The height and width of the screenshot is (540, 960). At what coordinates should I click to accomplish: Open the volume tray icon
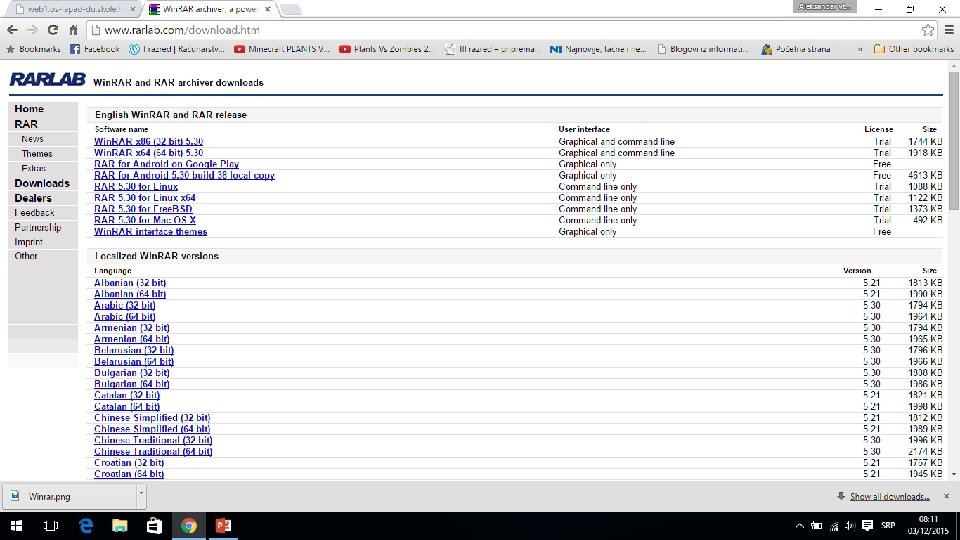pyautogui.click(x=850, y=526)
